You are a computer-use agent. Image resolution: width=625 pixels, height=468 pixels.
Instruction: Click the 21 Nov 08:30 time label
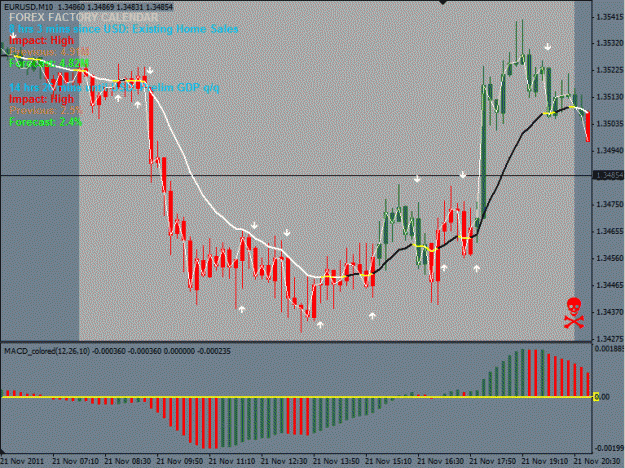click(x=128, y=461)
